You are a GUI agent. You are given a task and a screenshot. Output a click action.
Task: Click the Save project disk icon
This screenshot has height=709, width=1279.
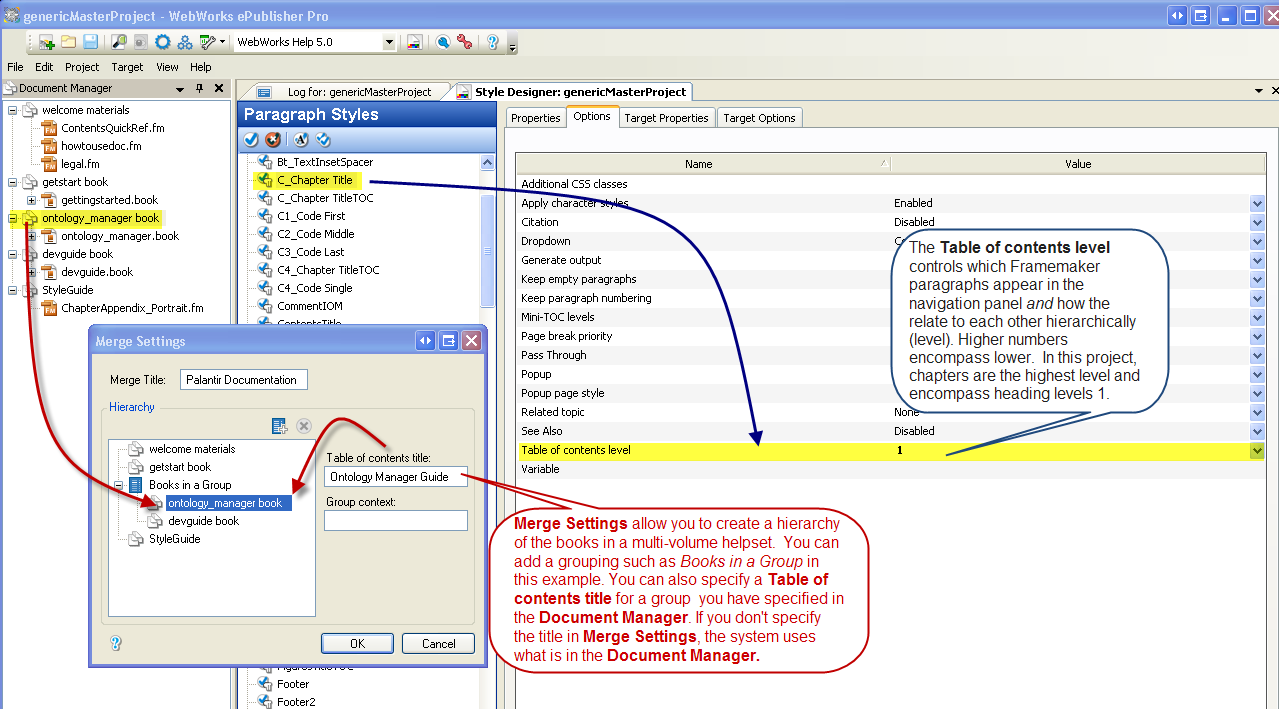click(90, 42)
